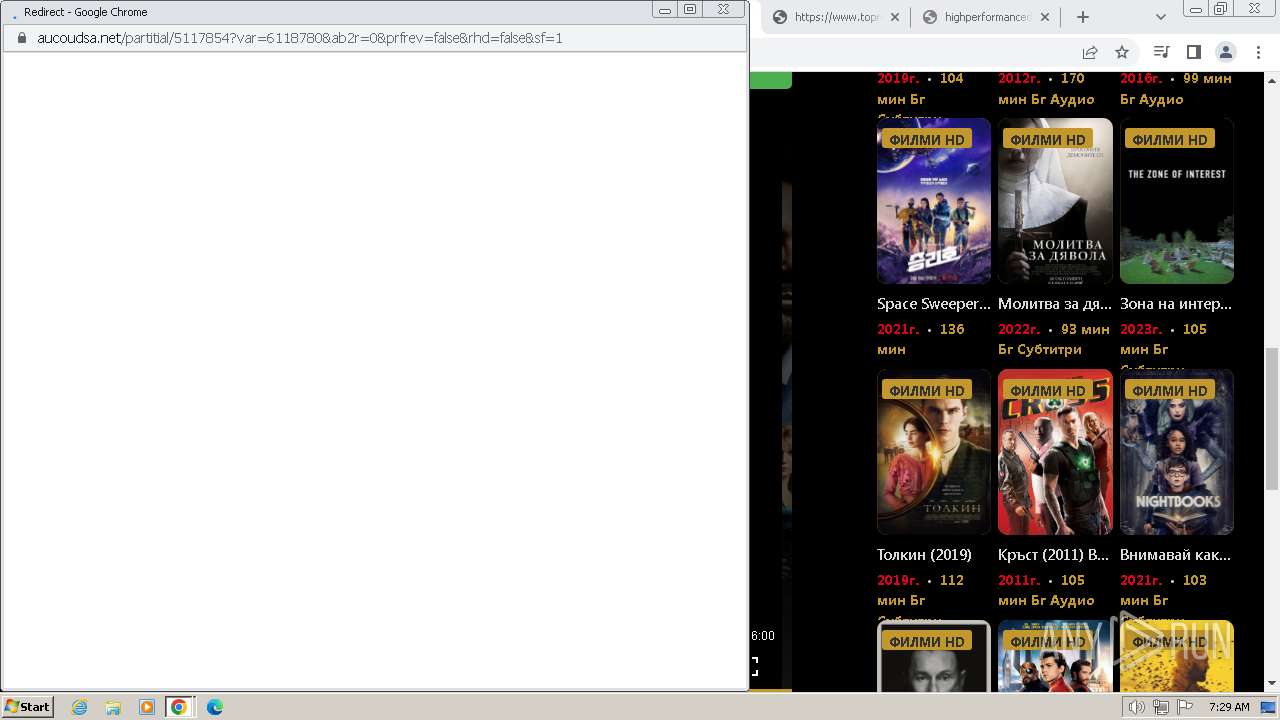Image resolution: width=1280 pixels, height=720 pixels.
Task: Toggle the Chrome side panel
Action: pyautogui.click(x=1193, y=52)
